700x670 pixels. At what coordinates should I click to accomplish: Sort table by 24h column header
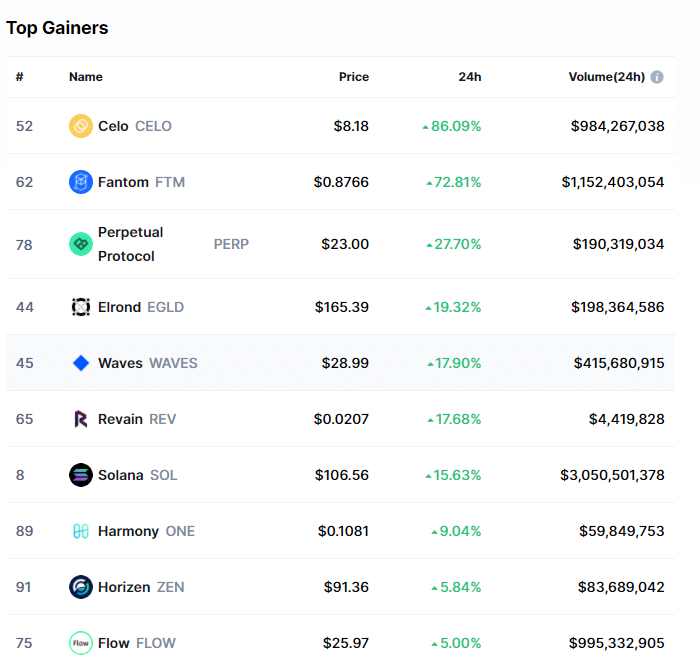[470, 77]
